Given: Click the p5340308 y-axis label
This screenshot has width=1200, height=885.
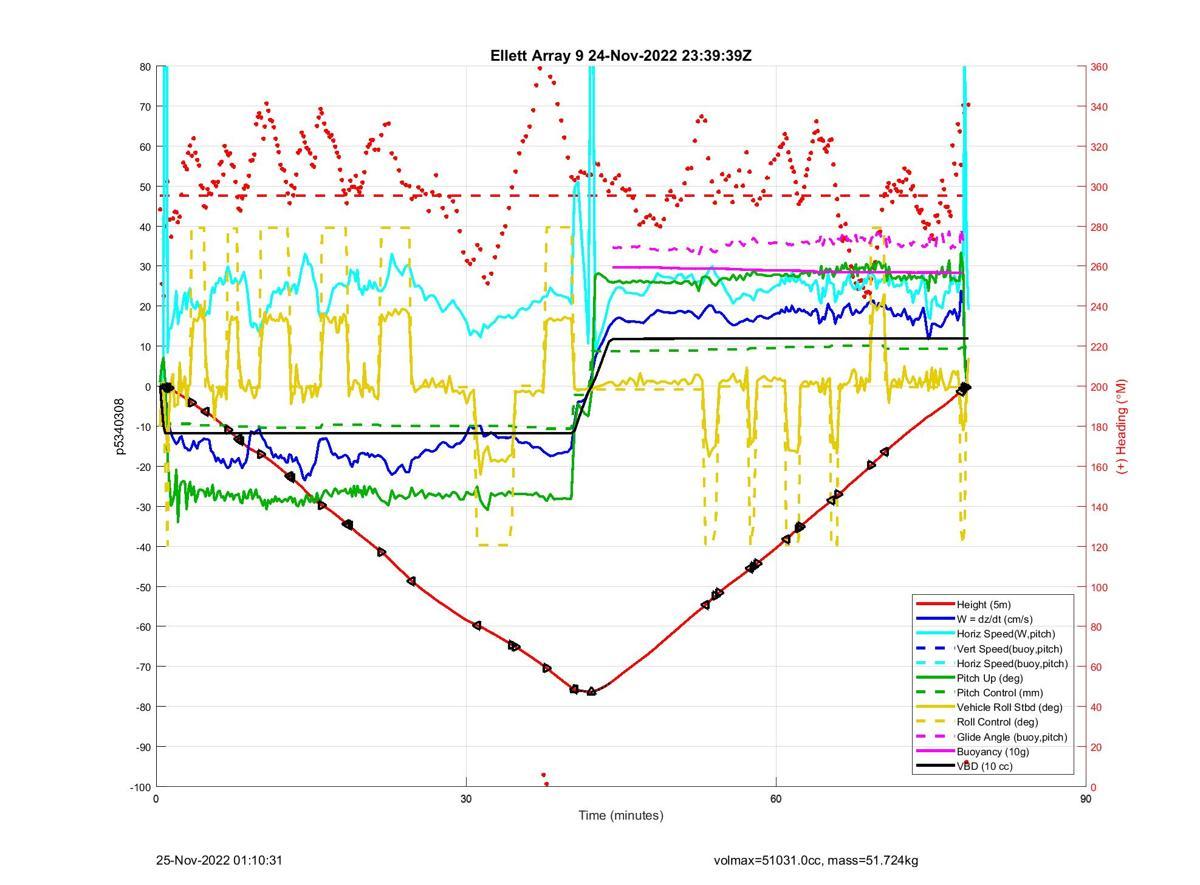Looking at the screenshot, I should (x=122, y=427).
